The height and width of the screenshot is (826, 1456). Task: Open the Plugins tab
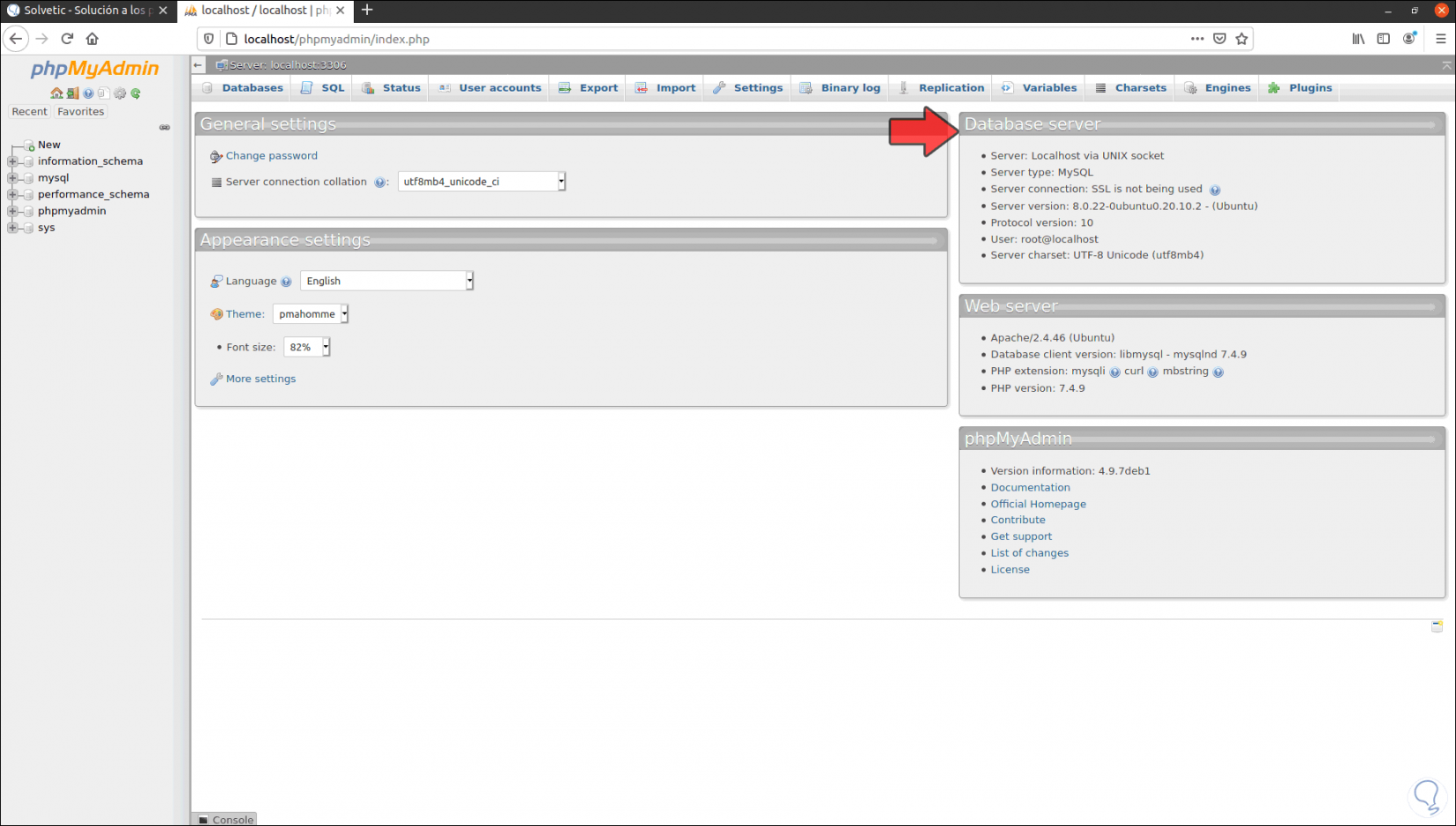(1301, 88)
